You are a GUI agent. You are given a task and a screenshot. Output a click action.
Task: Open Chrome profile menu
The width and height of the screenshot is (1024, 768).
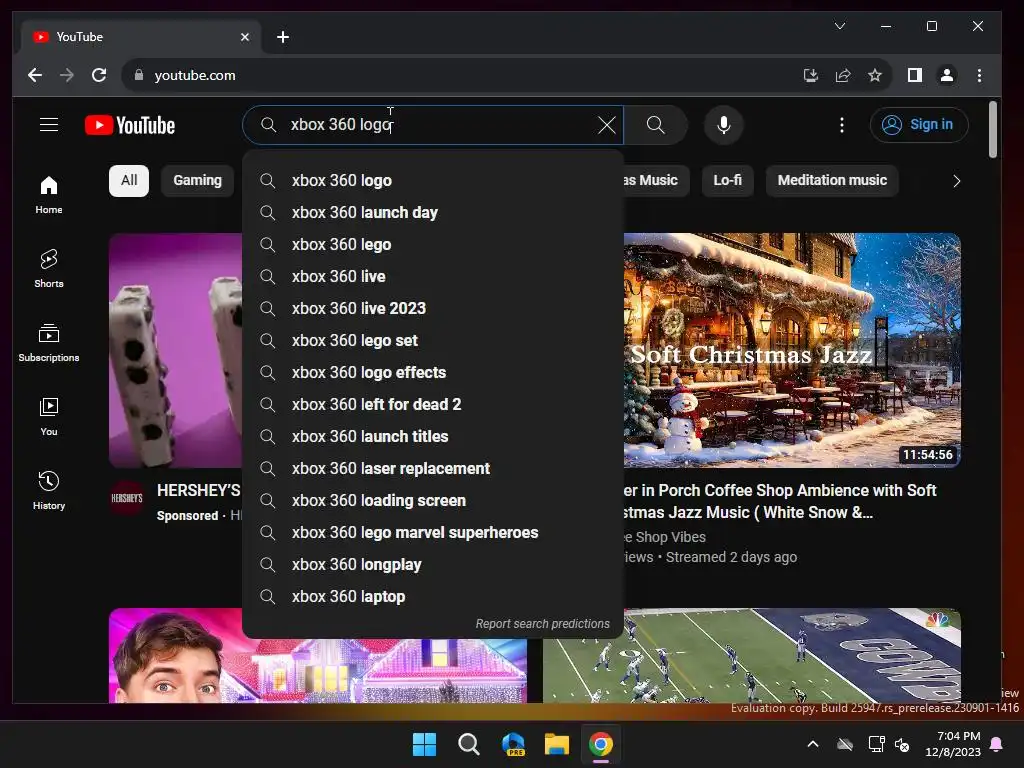946,75
